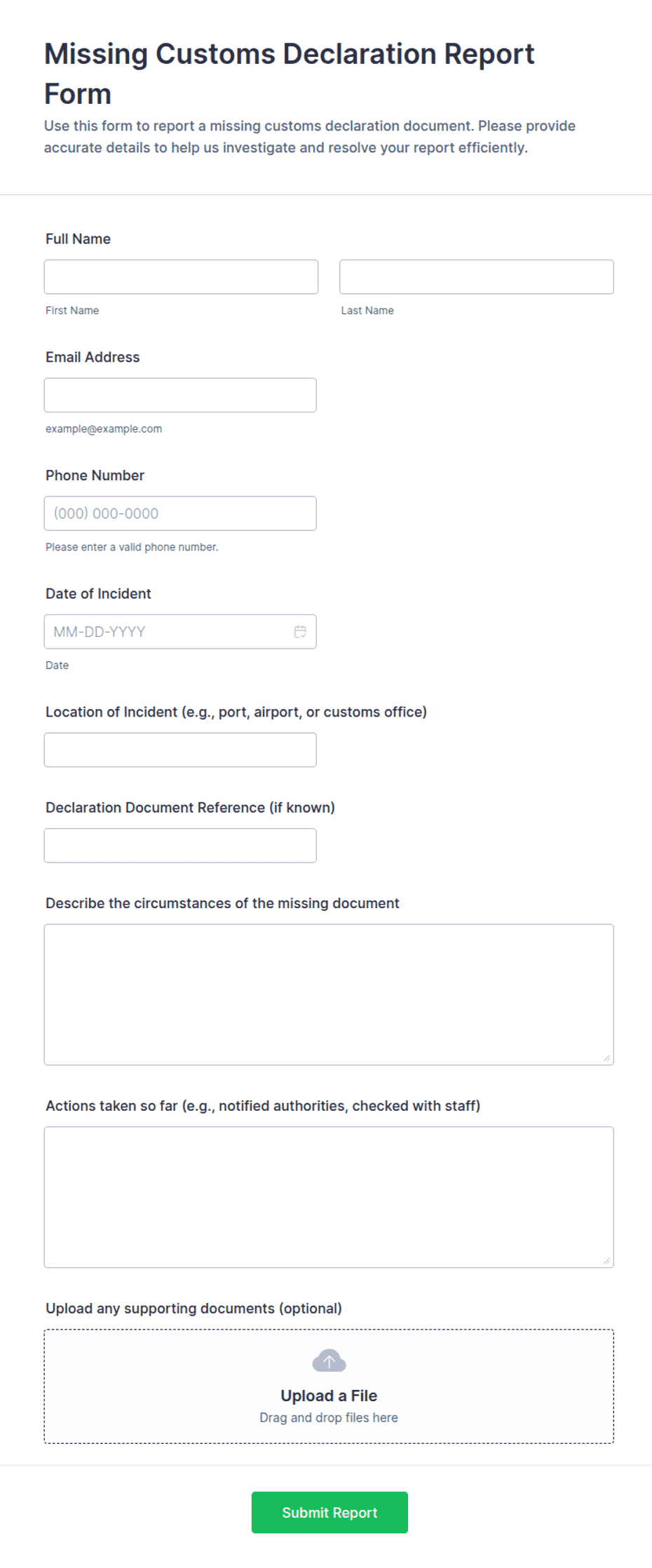Open the calendar picker icon
This screenshot has height=1568, width=652.
coord(300,632)
